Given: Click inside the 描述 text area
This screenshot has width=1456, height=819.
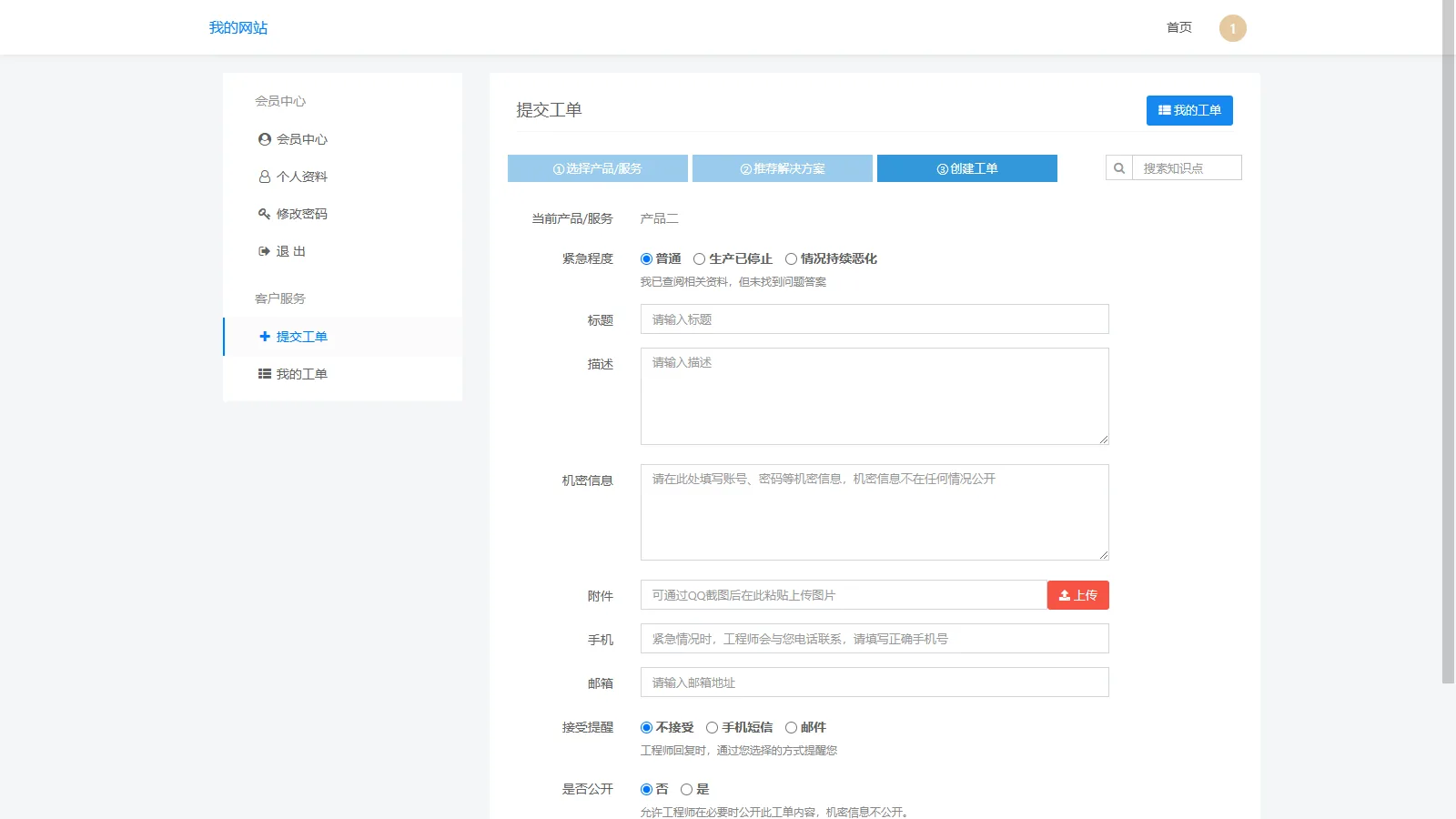Looking at the screenshot, I should point(874,396).
